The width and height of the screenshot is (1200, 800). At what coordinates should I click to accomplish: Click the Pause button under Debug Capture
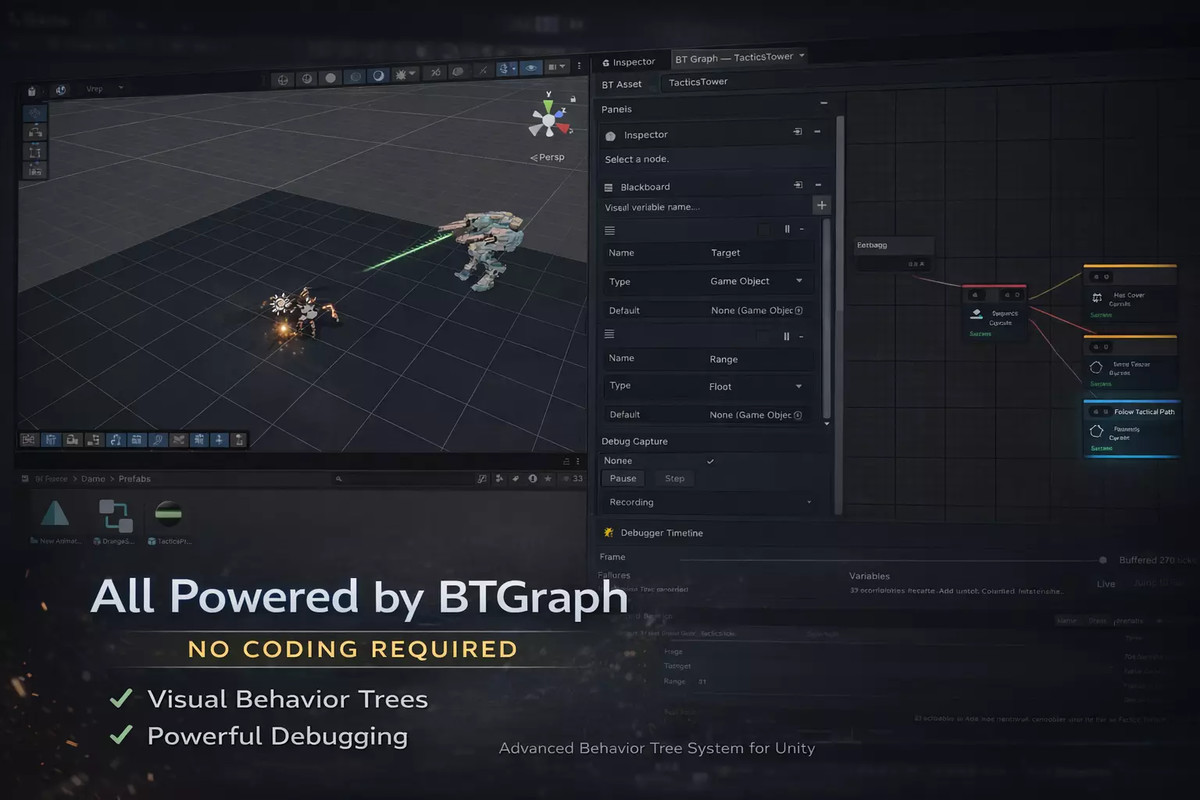(x=623, y=478)
